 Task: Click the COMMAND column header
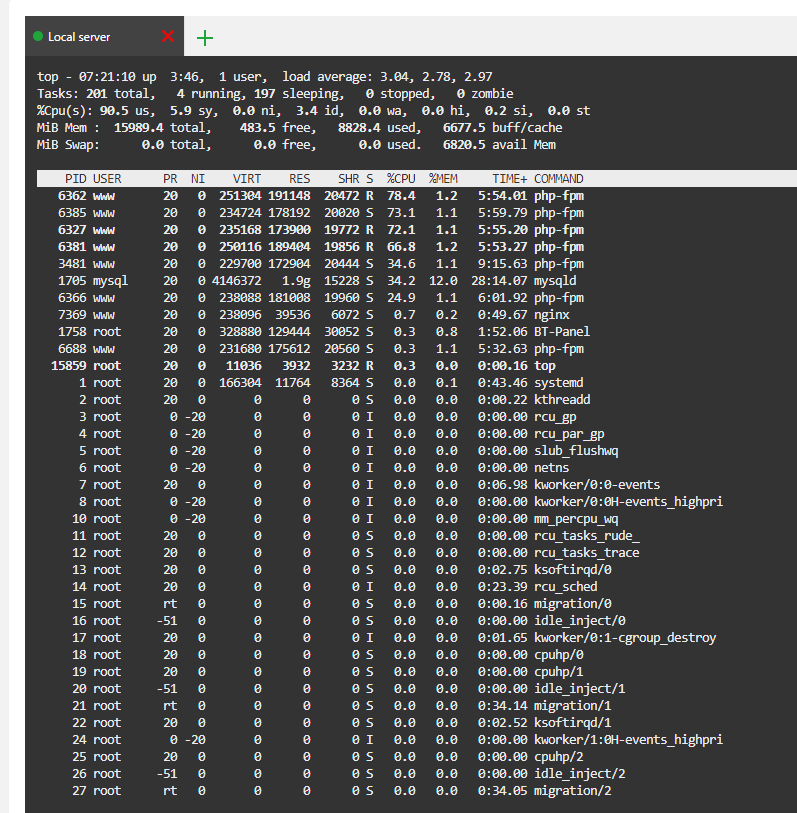click(558, 178)
